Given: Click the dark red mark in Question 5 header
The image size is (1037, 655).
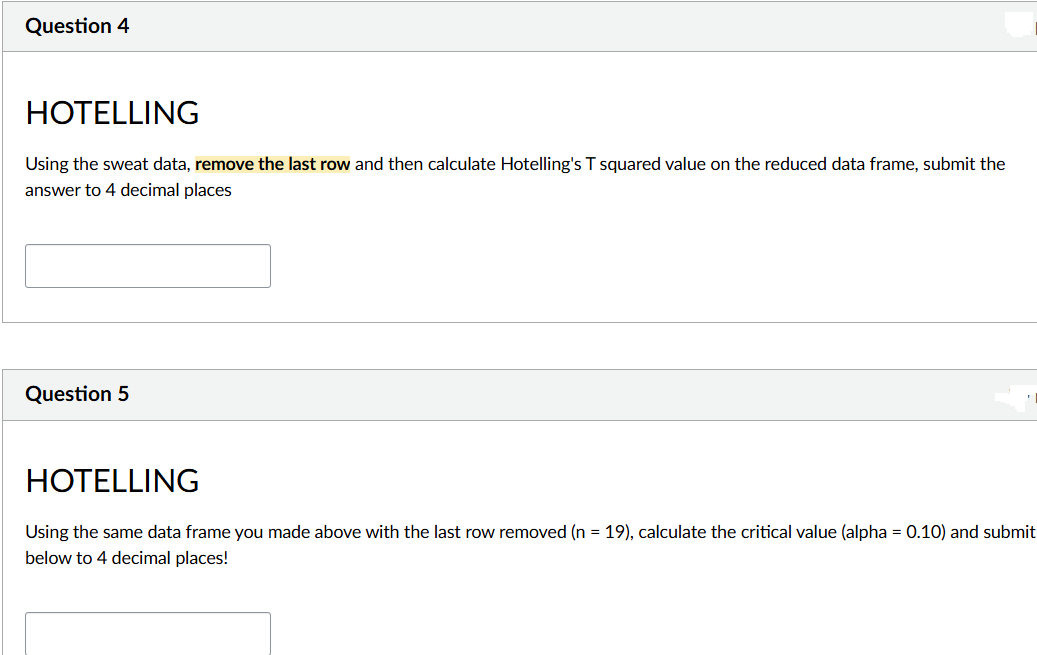Looking at the screenshot, I should pyautogui.click(x=1034, y=397).
